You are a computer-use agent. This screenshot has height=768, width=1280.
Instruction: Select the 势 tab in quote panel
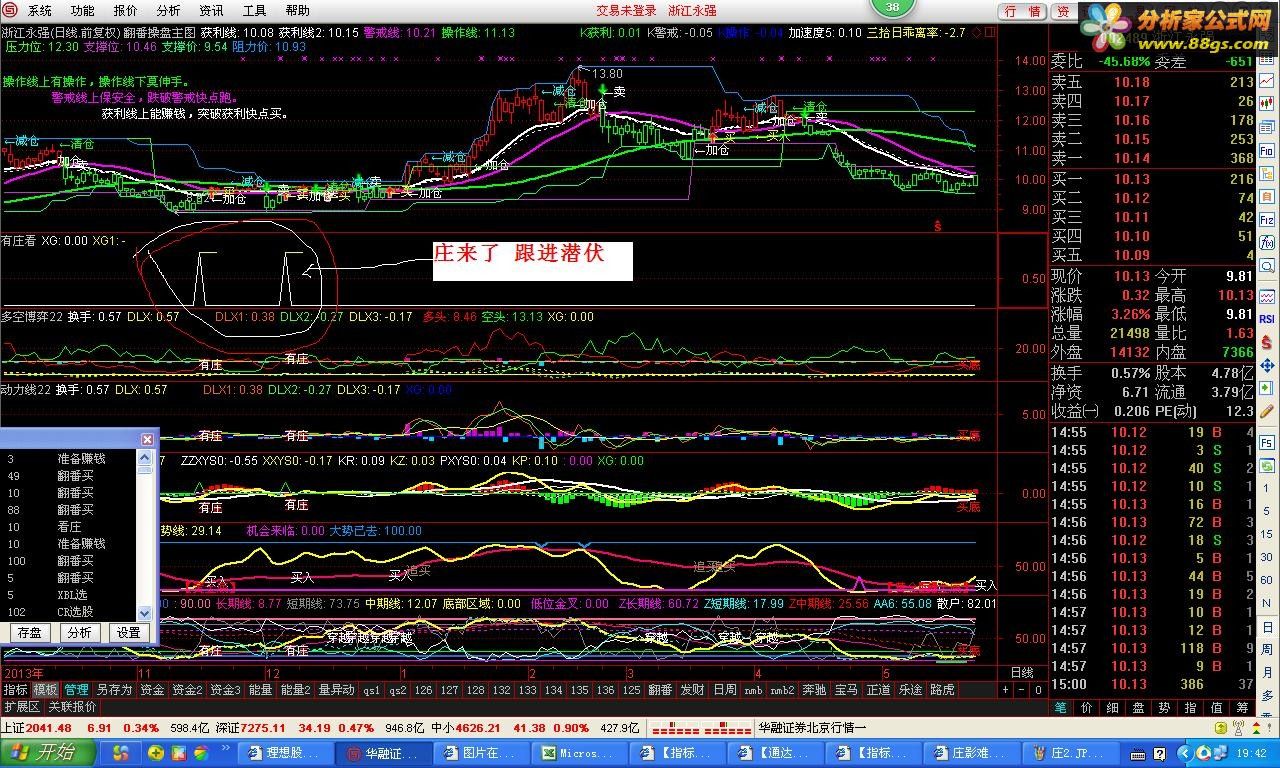(x=1164, y=707)
